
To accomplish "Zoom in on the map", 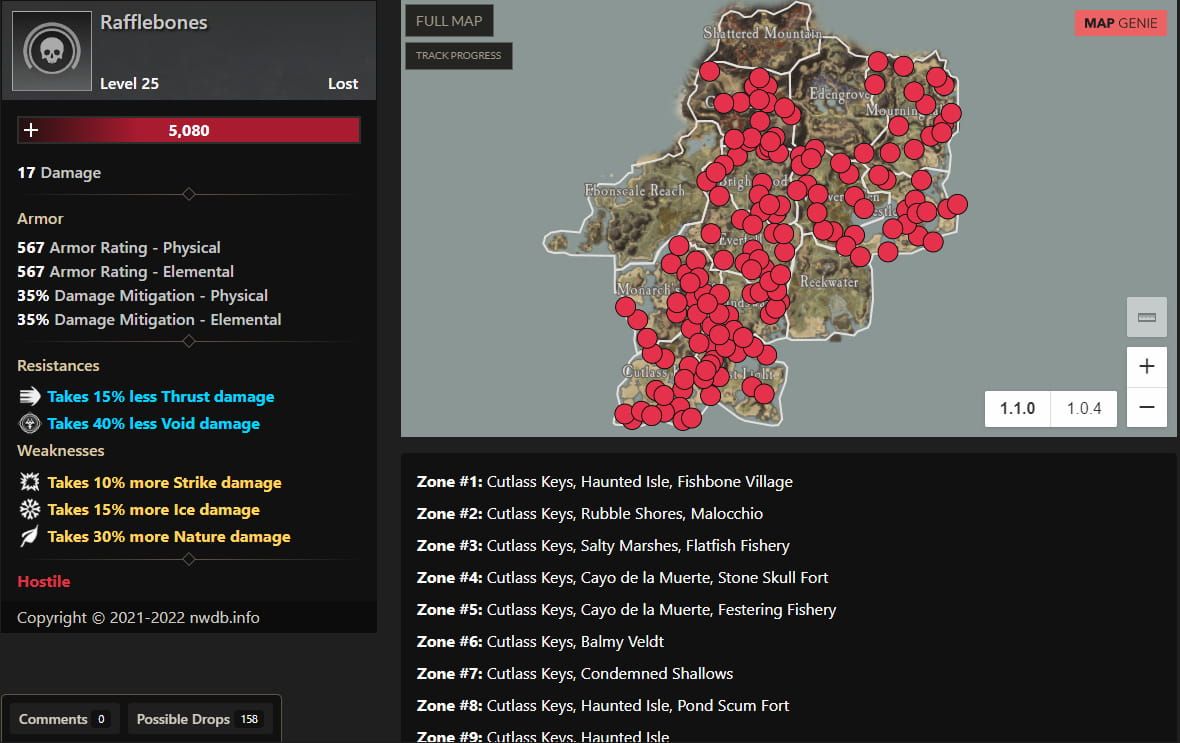I will pos(1146,367).
